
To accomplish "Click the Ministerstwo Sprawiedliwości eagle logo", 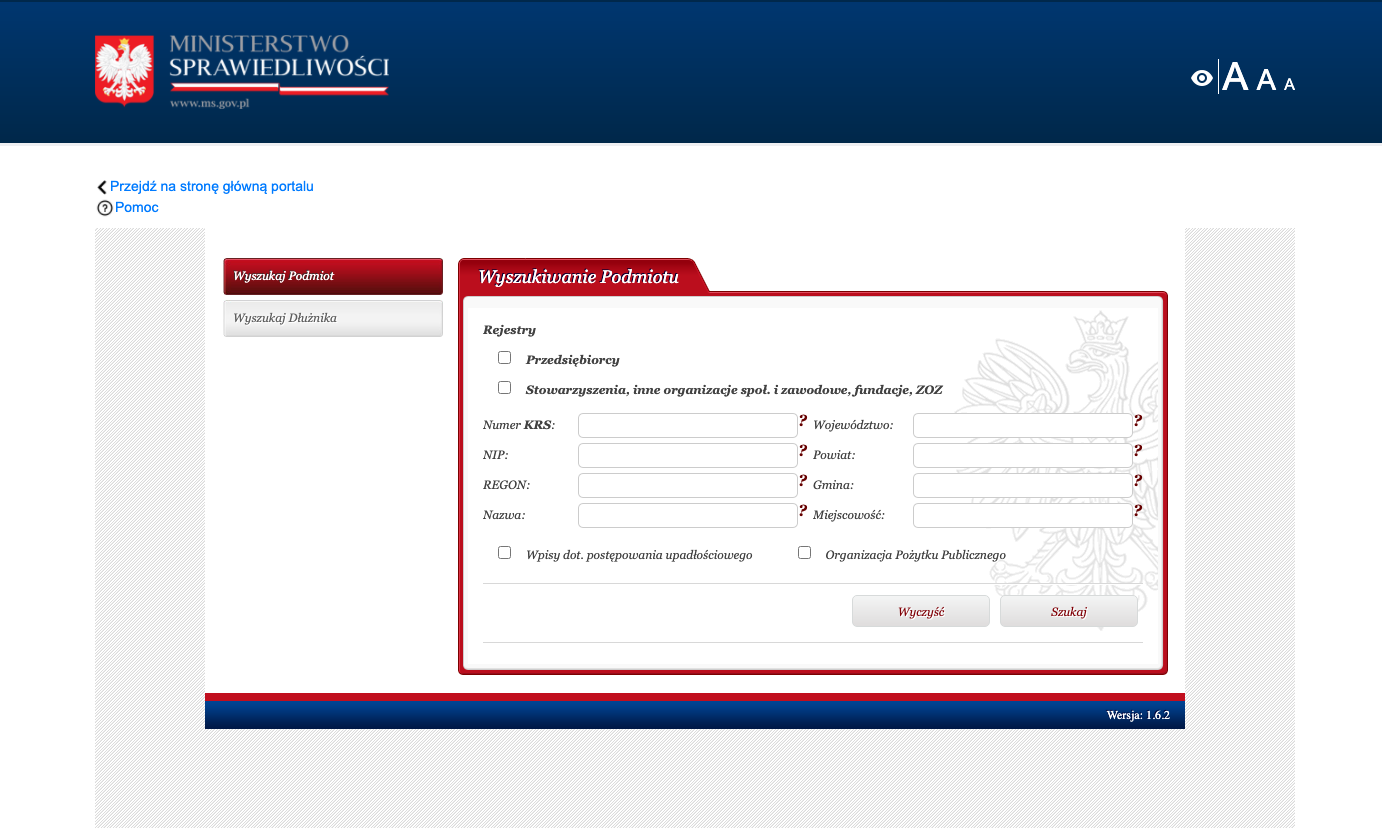I will pos(124,69).
